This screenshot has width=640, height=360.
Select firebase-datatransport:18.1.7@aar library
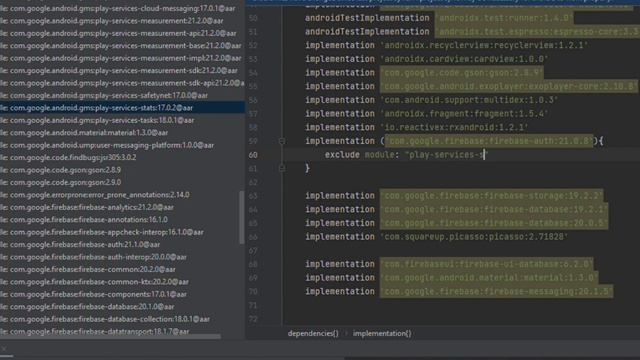coord(122,331)
